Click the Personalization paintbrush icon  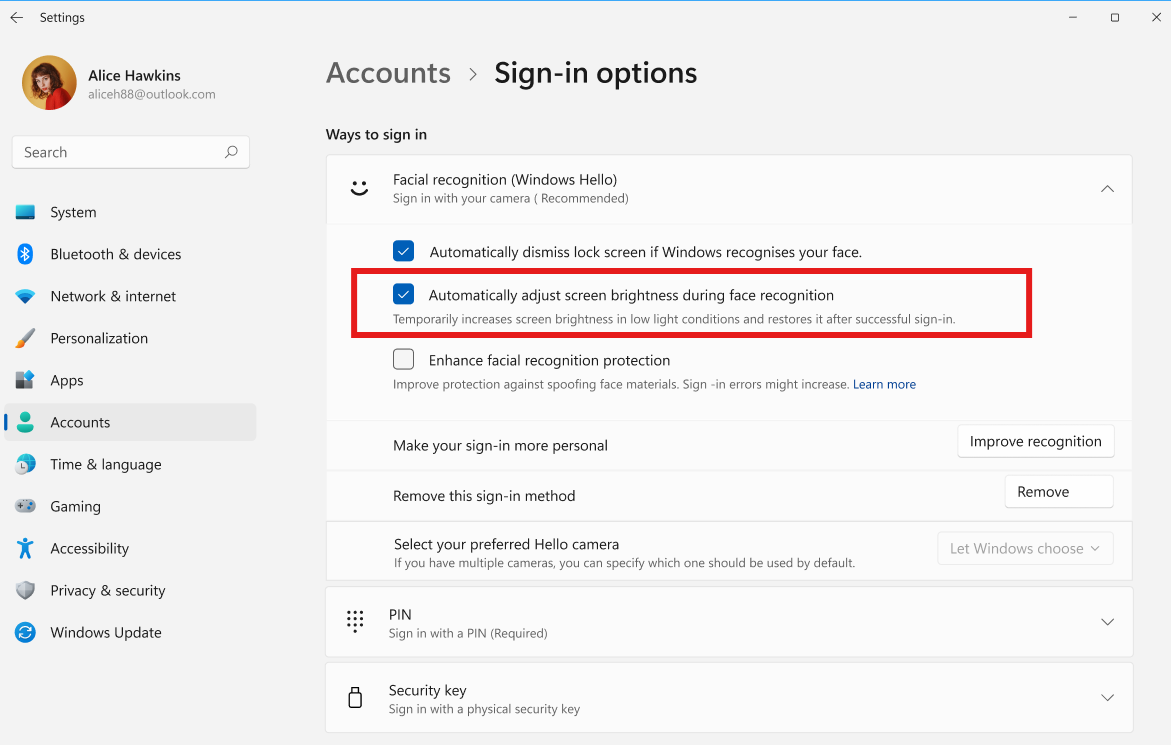[25, 338]
